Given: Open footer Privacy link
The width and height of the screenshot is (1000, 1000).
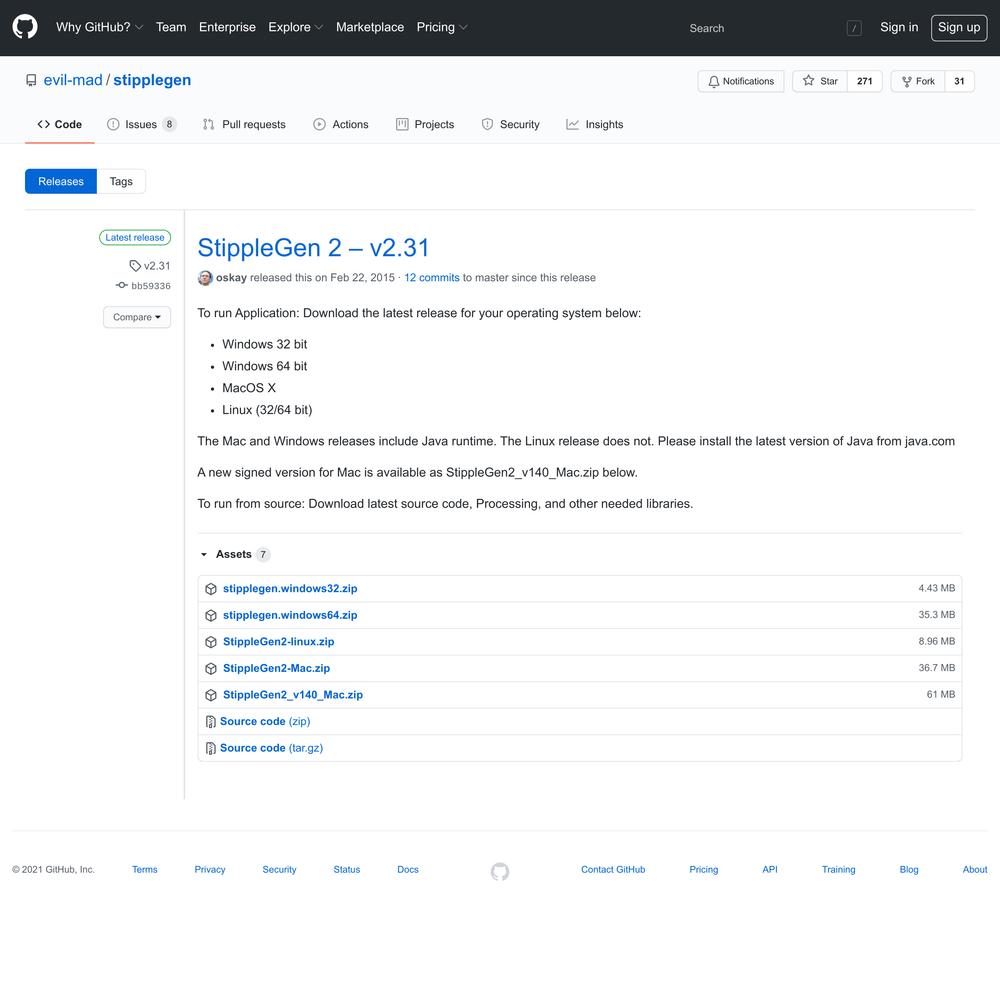Looking at the screenshot, I should point(210,869).
